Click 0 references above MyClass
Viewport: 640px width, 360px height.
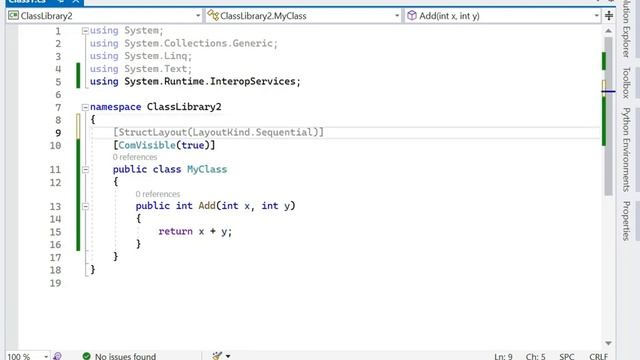[x=135, y=157]
